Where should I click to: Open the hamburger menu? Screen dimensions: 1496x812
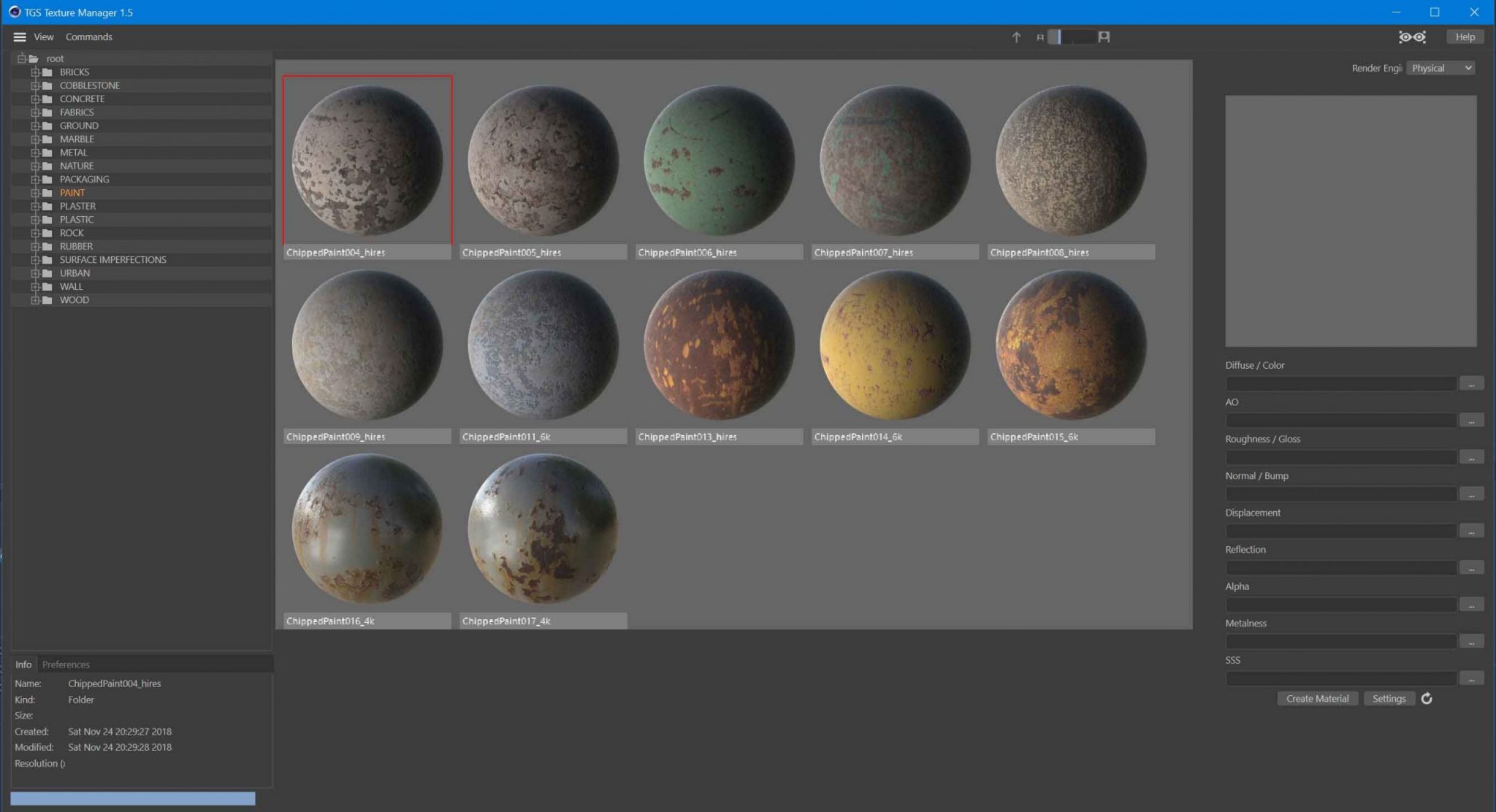(x=19, y=37)
